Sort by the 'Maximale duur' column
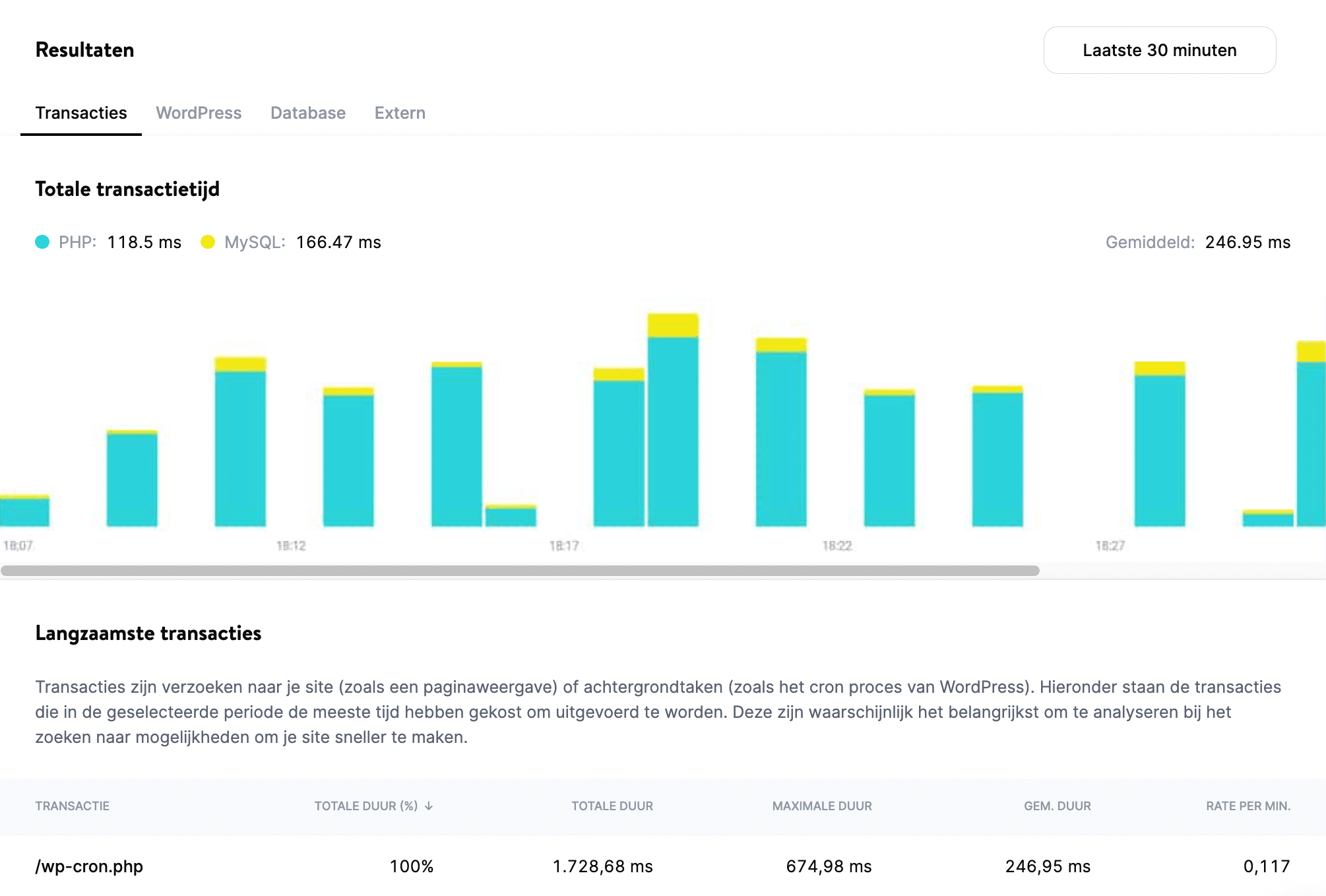Screen dimensions: 1326x896 click(x=821, y=806)
